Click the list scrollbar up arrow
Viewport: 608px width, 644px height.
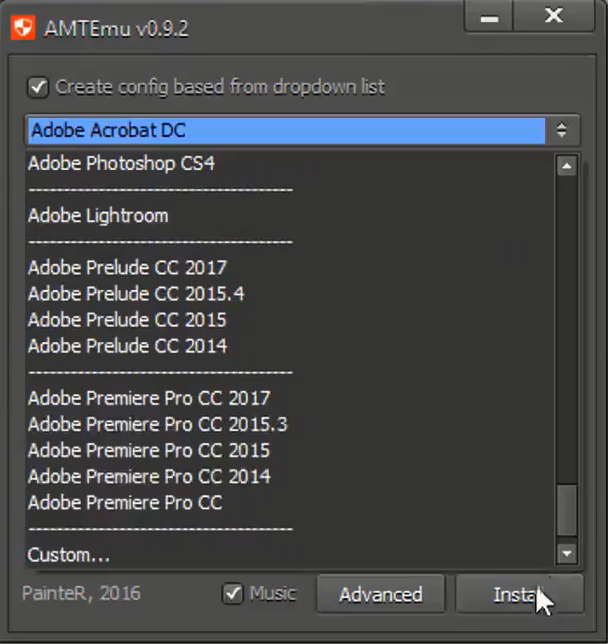coord(567,166)
